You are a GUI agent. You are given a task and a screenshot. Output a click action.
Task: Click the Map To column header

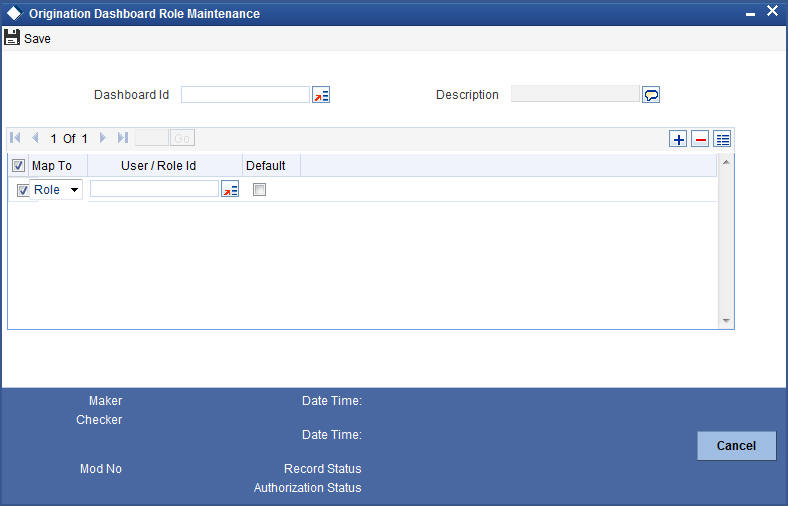tap(52, 166)
